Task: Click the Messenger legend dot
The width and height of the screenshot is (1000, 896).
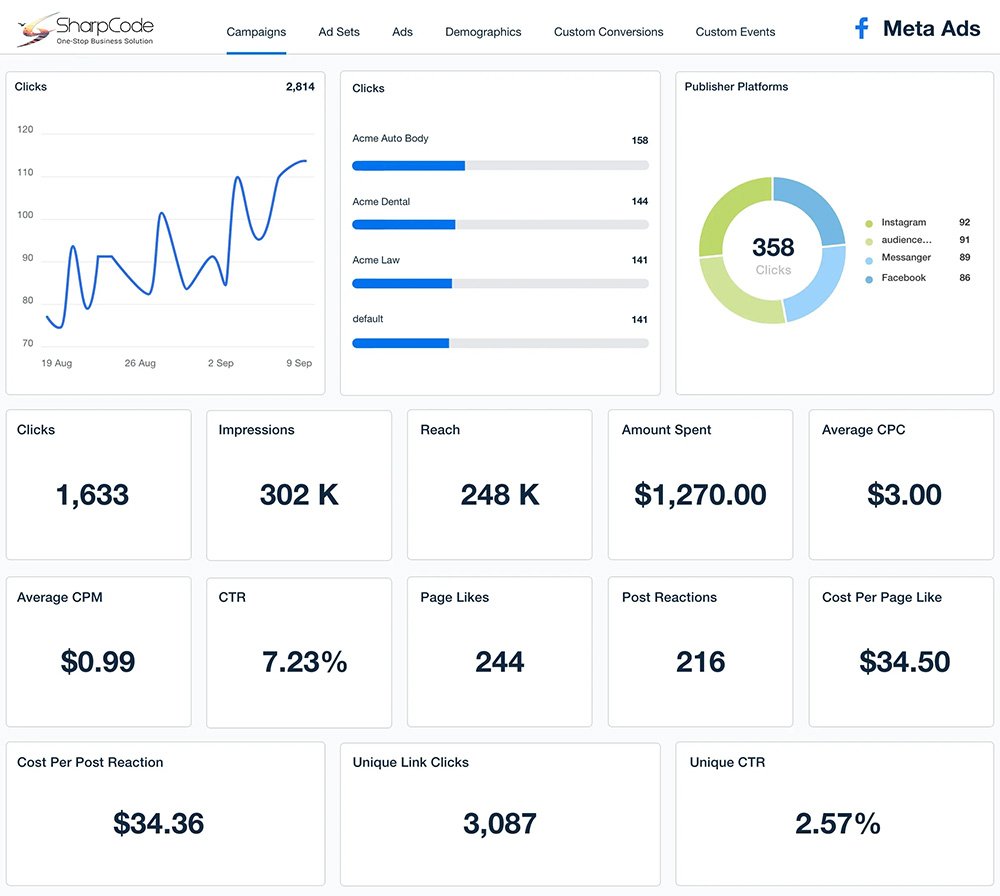Action: coord(869,259)
